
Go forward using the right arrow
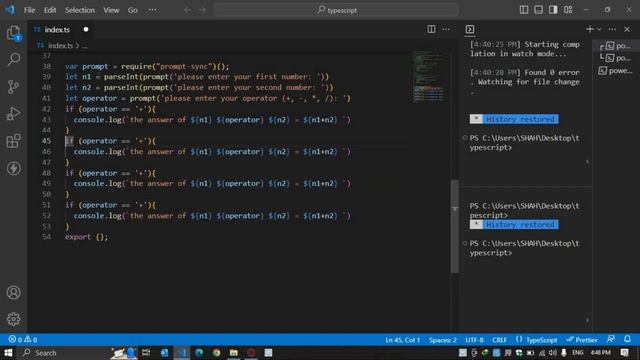[202, 10]
